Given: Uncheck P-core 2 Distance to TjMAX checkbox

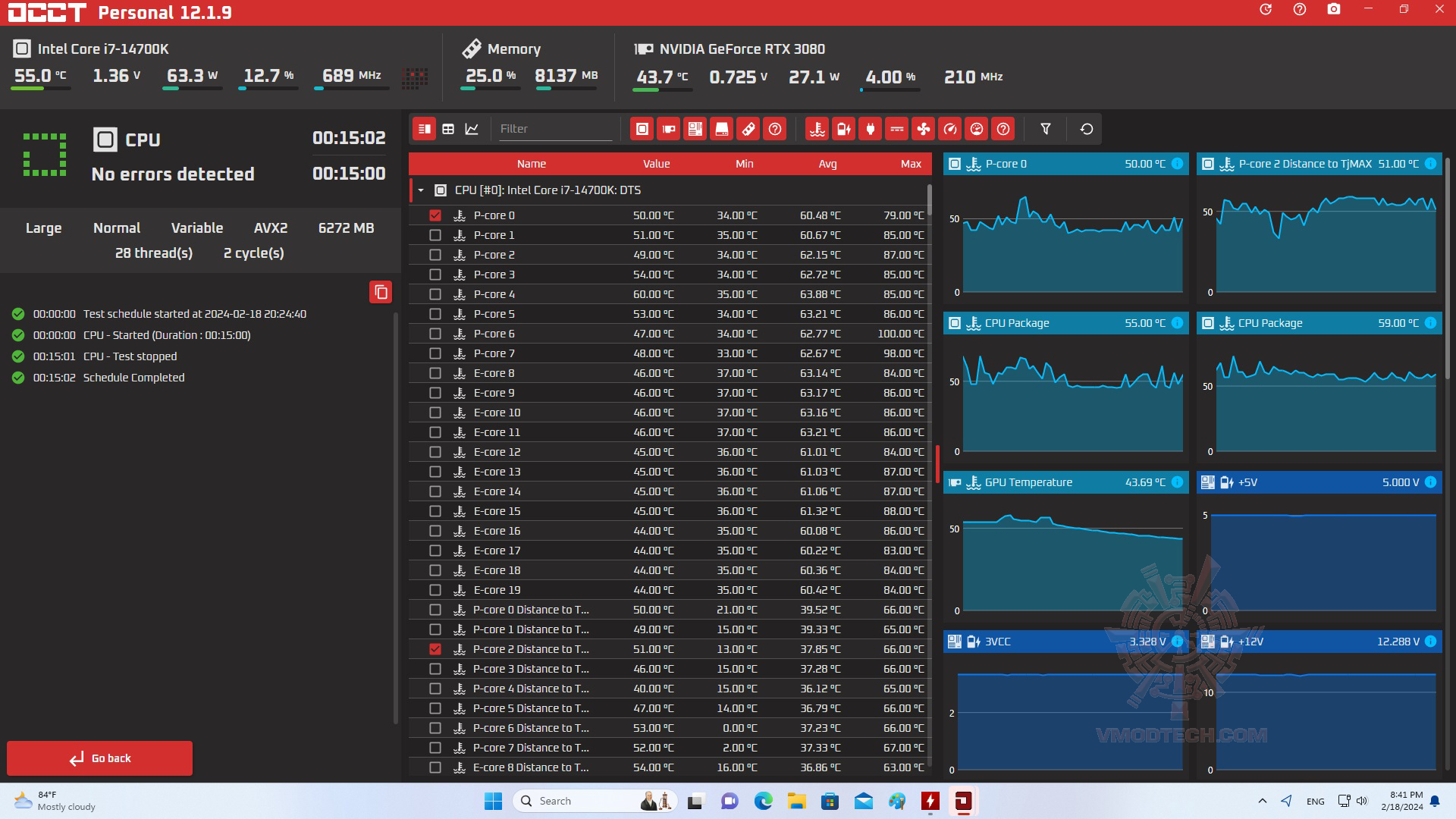Looking at the screenshot, I should tap(435, 649).
